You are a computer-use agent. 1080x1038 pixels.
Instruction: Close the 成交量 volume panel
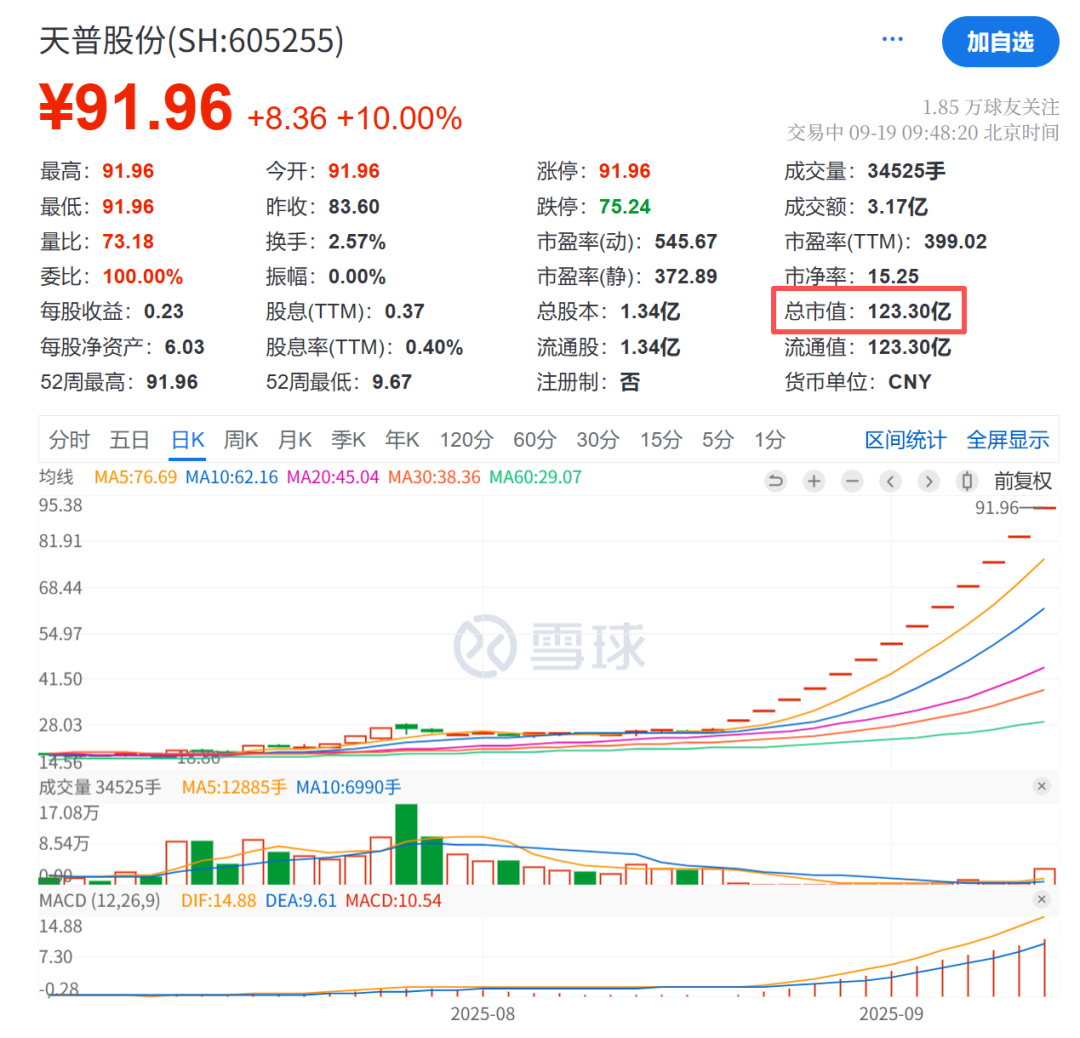(1041, 786)
